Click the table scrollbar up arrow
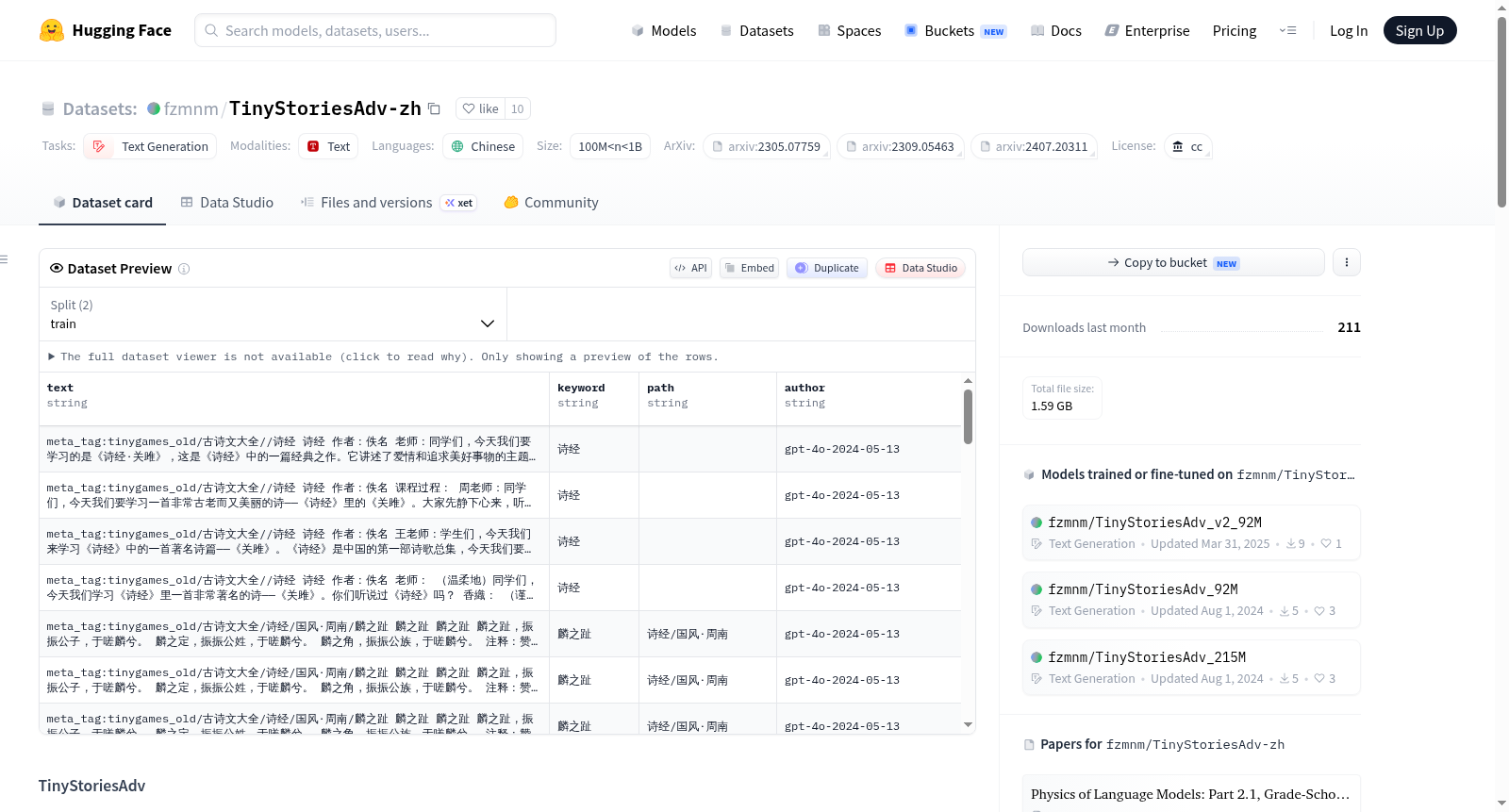The height and width of the screenshot is (812, 1509). point(968,381)
